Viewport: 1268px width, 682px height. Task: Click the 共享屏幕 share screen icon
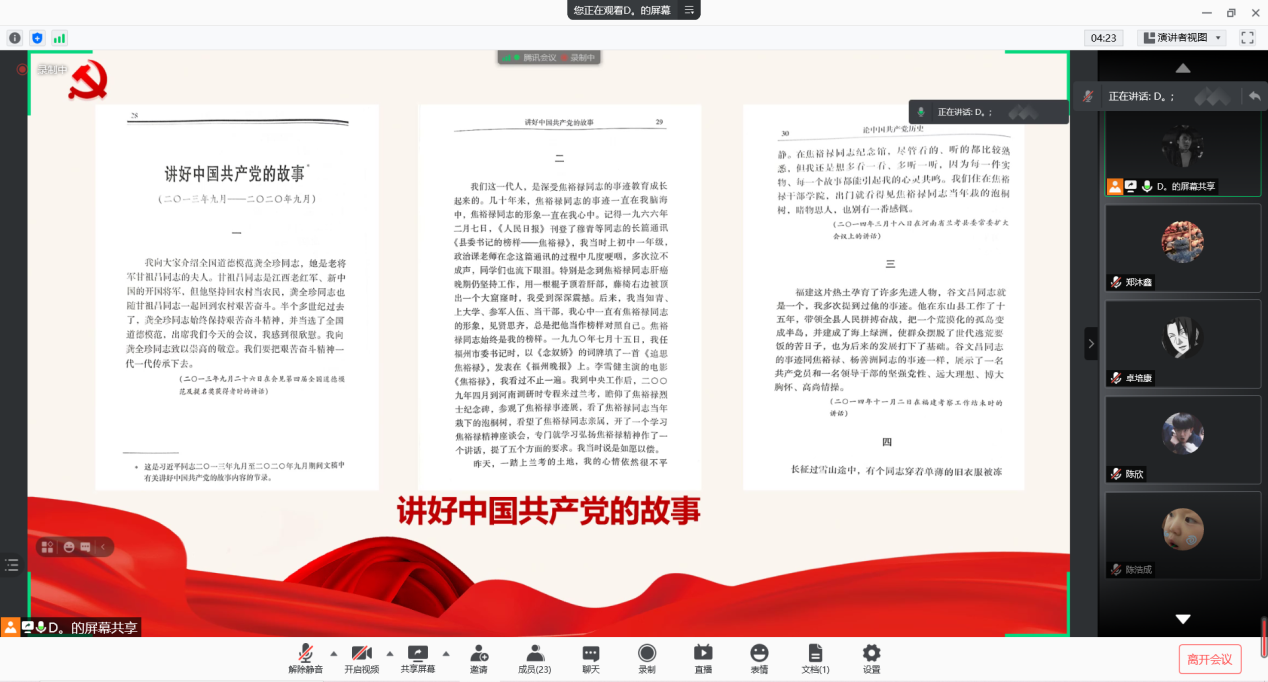[417, 658]
